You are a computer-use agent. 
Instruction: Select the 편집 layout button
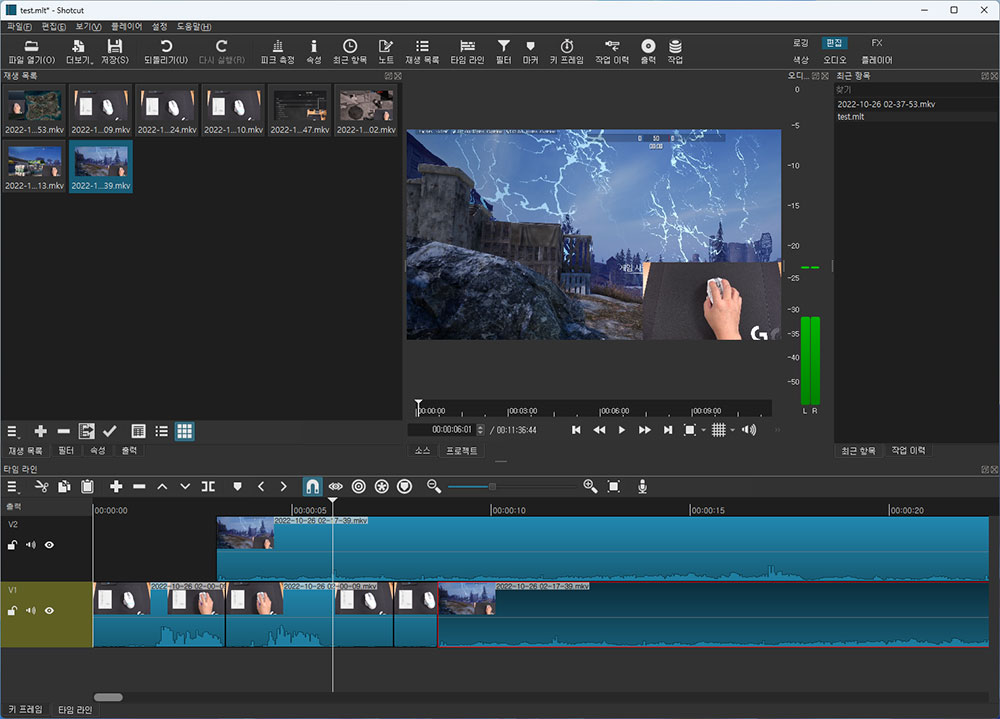coord(834,43)
